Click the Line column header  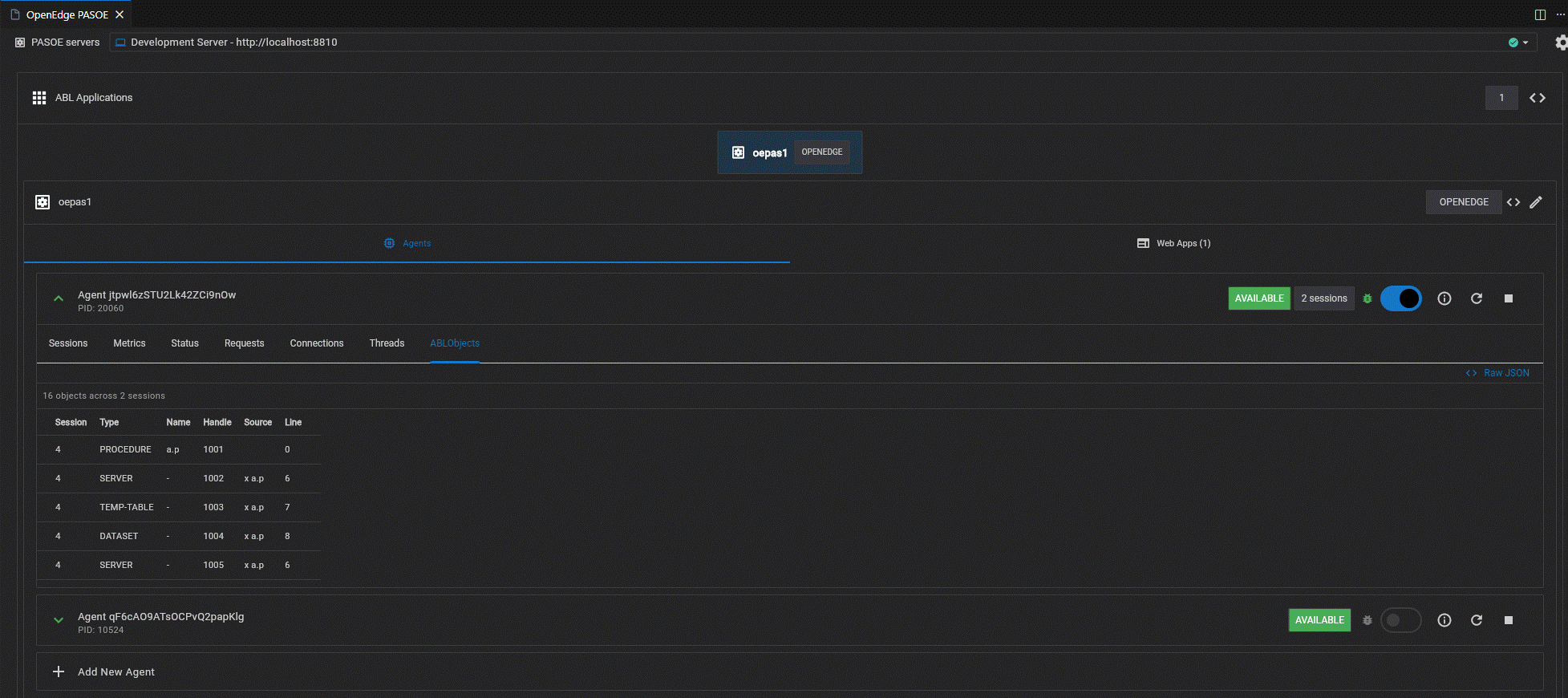293,422
